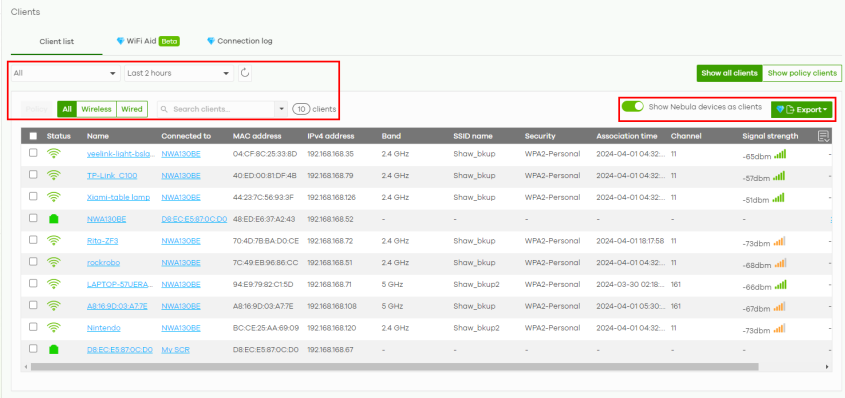Open the rockrobo client link
The height and width of the screenshot is (398, 845).
click(103, 263)
